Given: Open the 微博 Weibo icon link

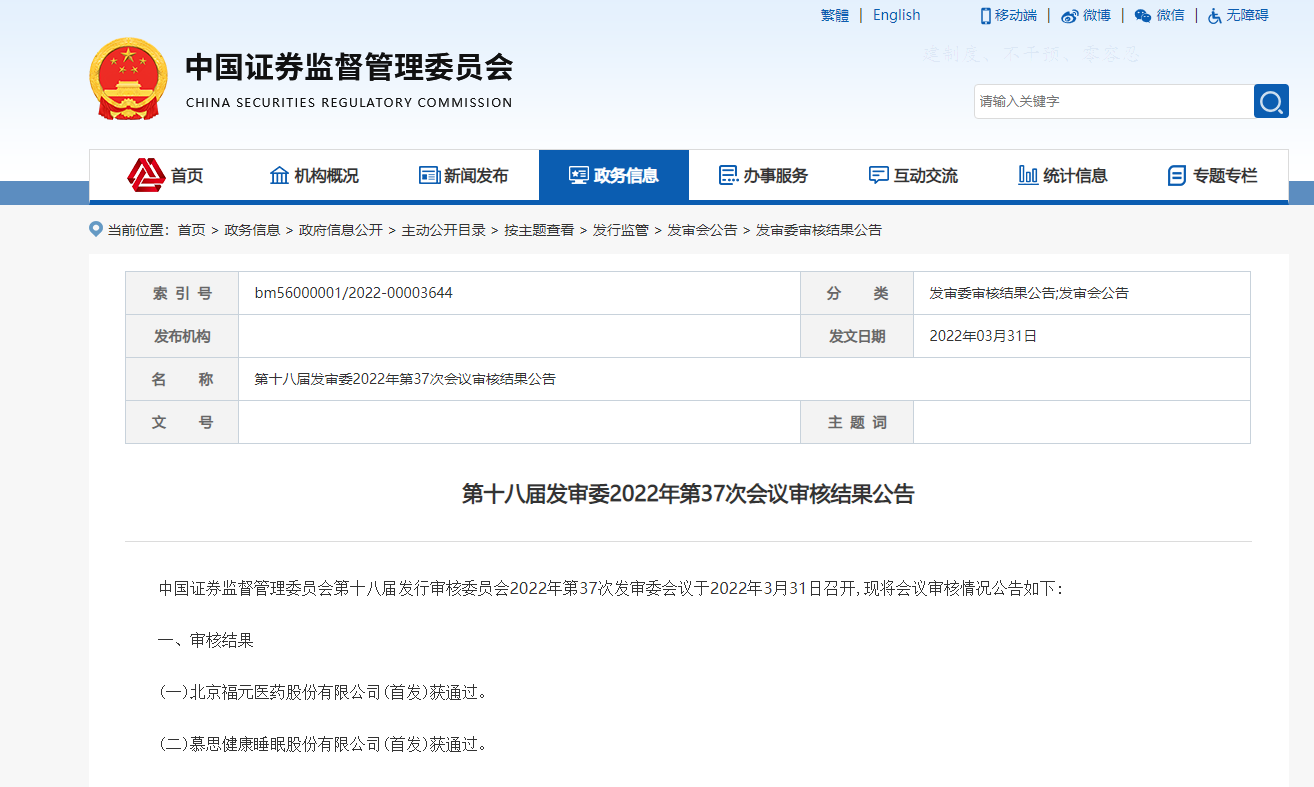Looking at the screenshot, I should [x=1070, y=15].
